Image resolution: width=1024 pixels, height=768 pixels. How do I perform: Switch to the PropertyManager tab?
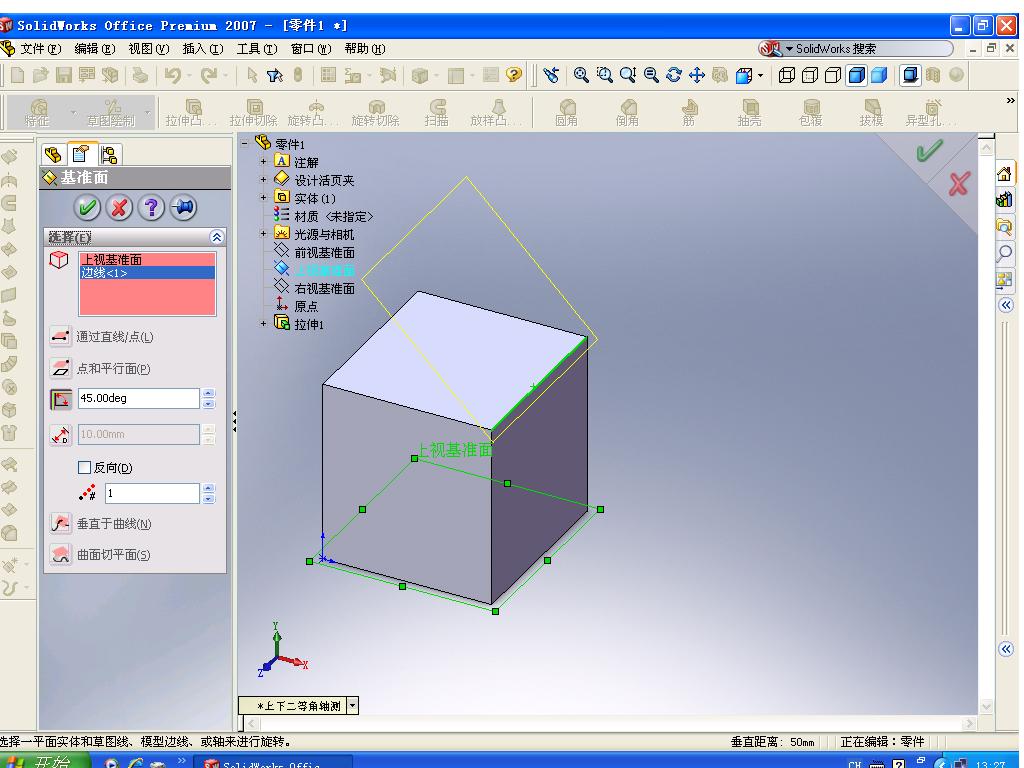(x=81, y=154)
